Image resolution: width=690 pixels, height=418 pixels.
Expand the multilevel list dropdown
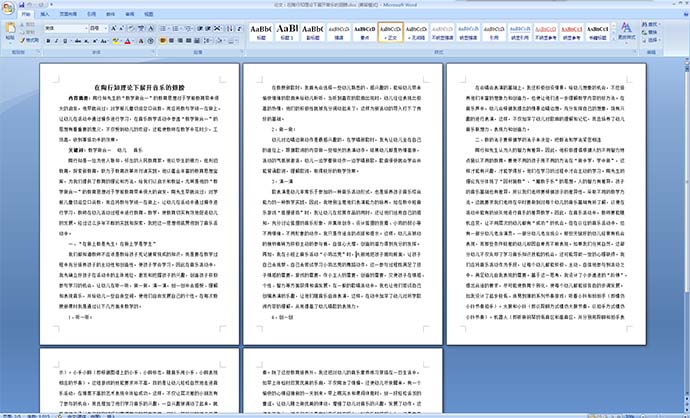(192, 28)
